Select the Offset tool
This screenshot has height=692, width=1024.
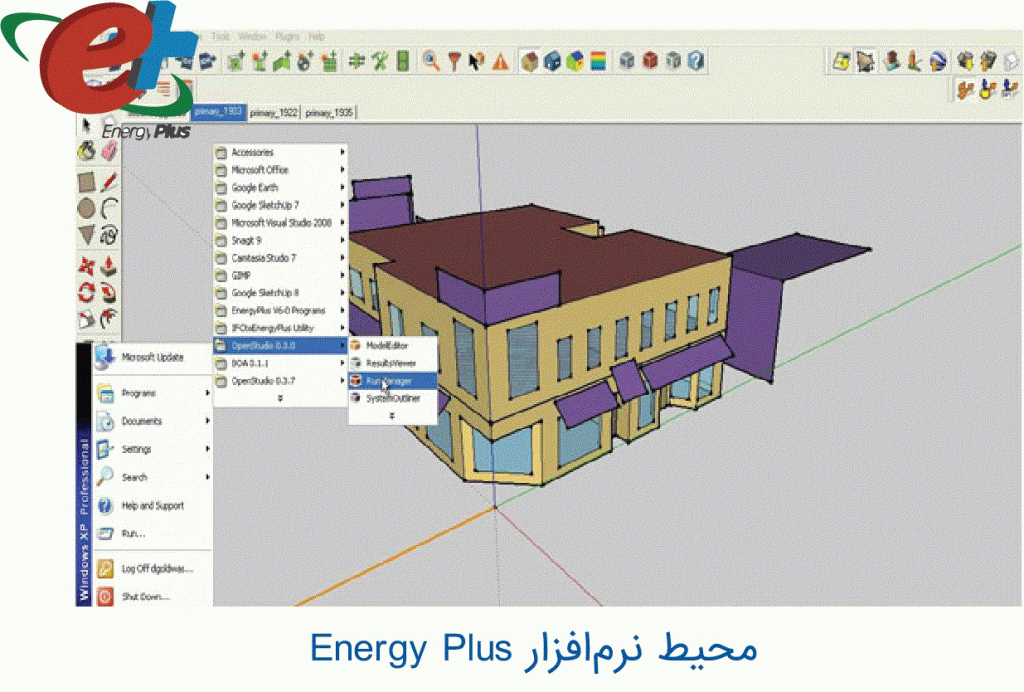pyautogui.click(x=109, y=319)
